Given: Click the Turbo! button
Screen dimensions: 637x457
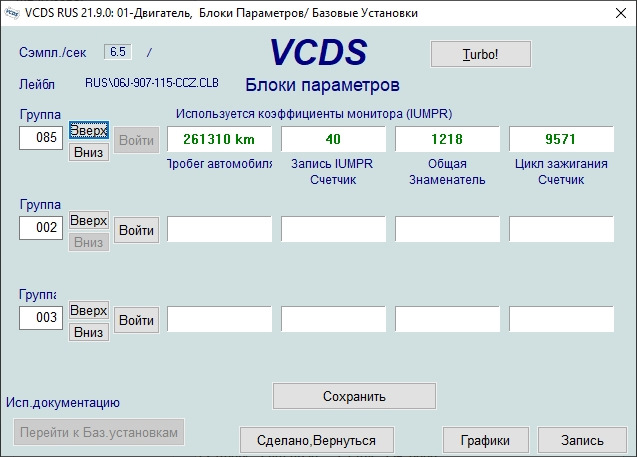Looking at the screenshot, I should click(481, 54).
